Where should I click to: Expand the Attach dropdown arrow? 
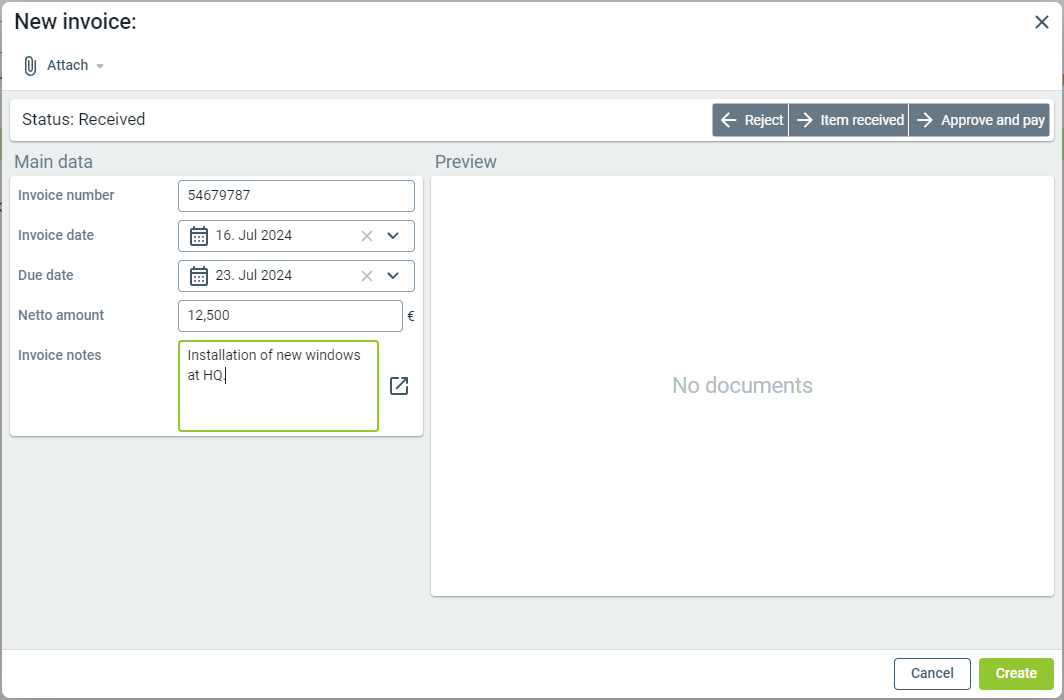coord(99,66)
